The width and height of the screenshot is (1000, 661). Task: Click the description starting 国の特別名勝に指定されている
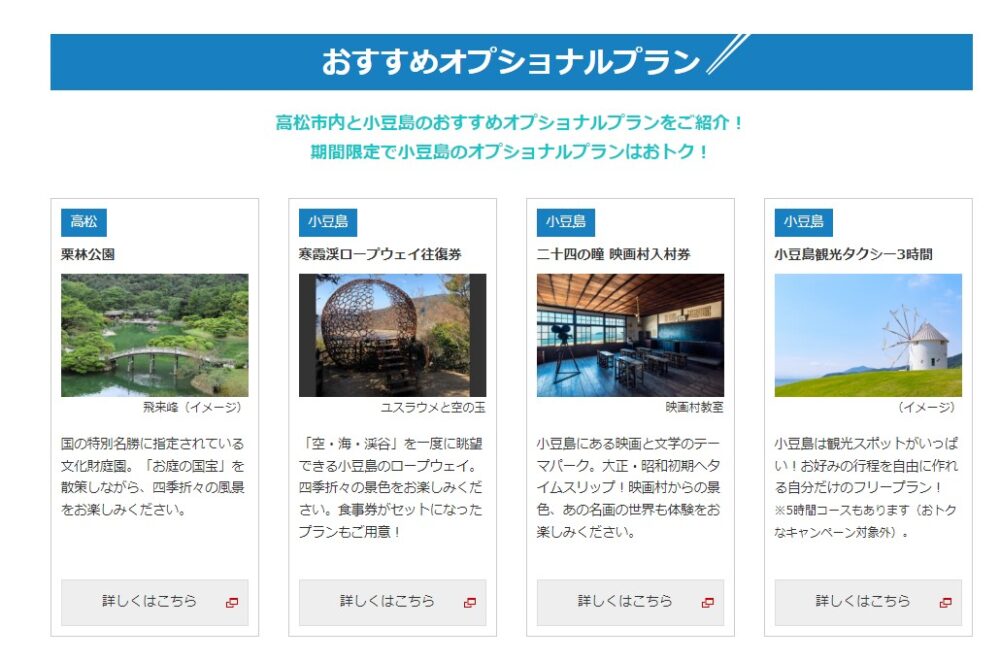tap(153, 477)
